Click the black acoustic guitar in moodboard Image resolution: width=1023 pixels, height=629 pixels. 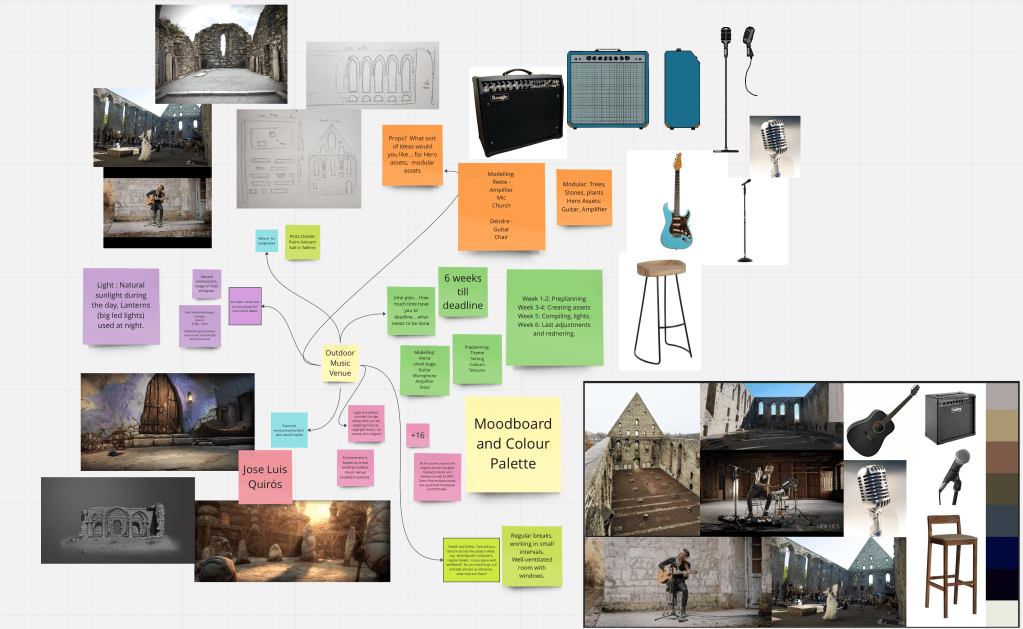[880, 420]
